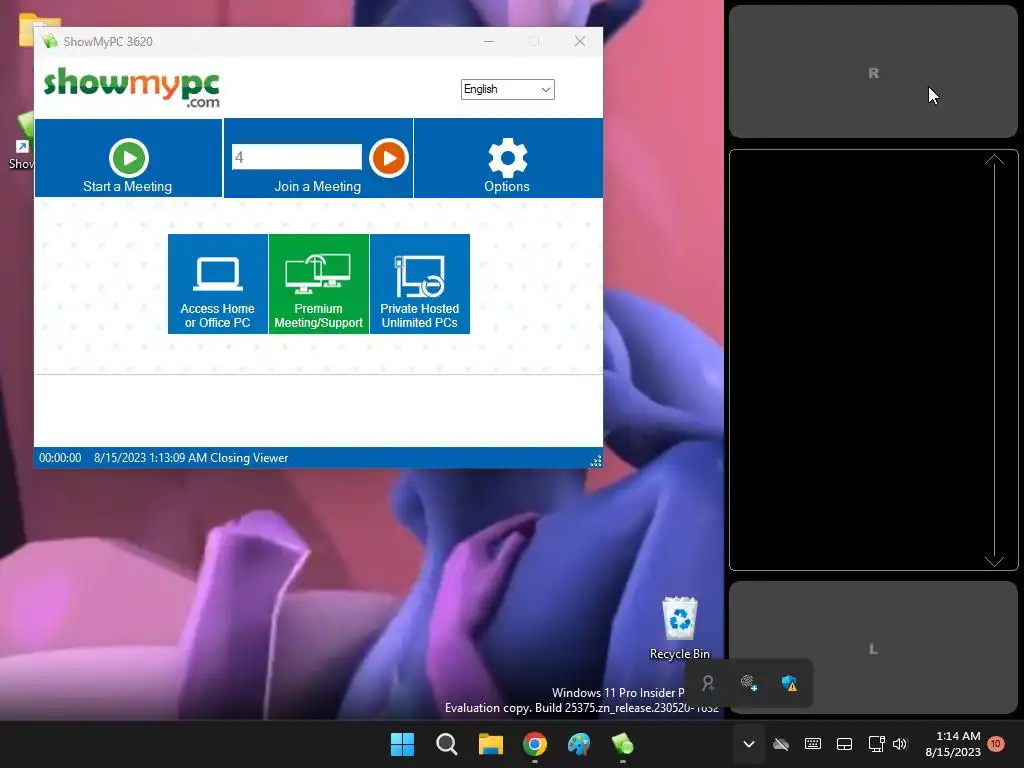Screen dimensions: 1024x768
Task: Click the fingerprint overflow tray icon
Action: [x=749, y=683]
